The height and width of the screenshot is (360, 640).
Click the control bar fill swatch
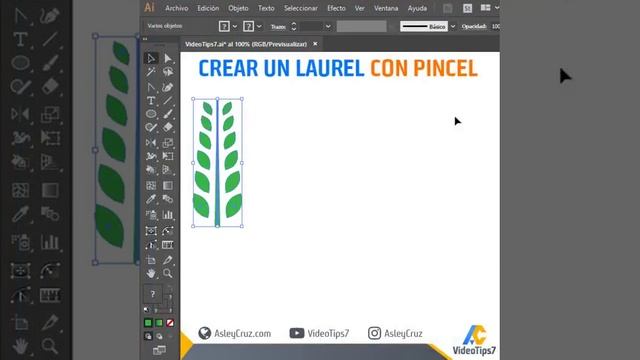[224, 27]
